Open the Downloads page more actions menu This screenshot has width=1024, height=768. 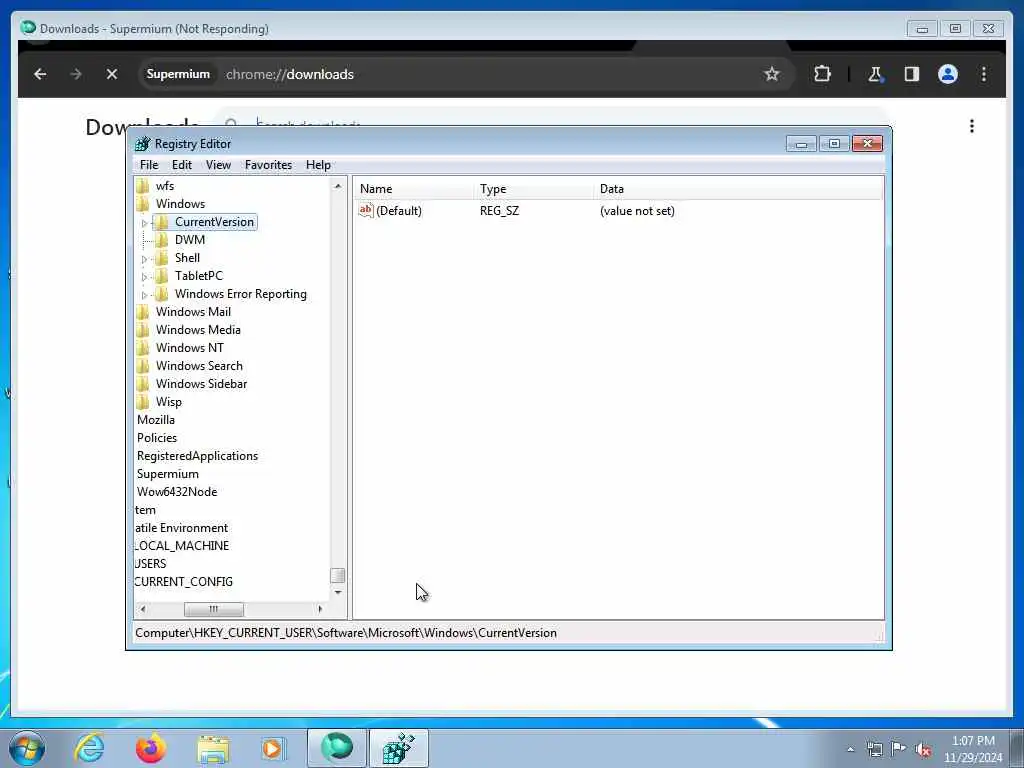(972, 125)
